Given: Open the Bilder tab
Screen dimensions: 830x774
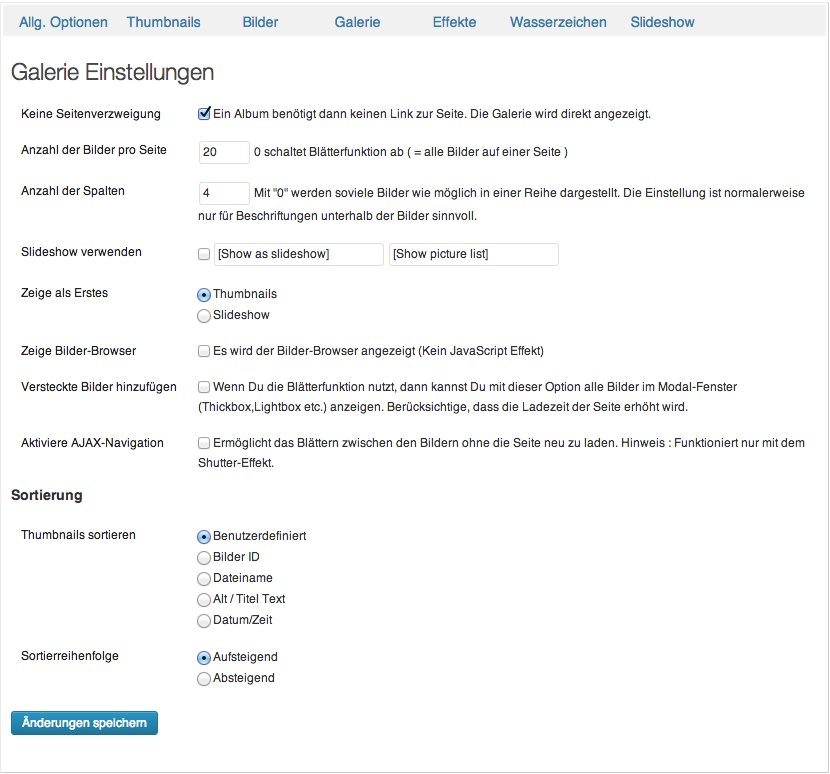Looking at the screenshot, I should (260, 22).
